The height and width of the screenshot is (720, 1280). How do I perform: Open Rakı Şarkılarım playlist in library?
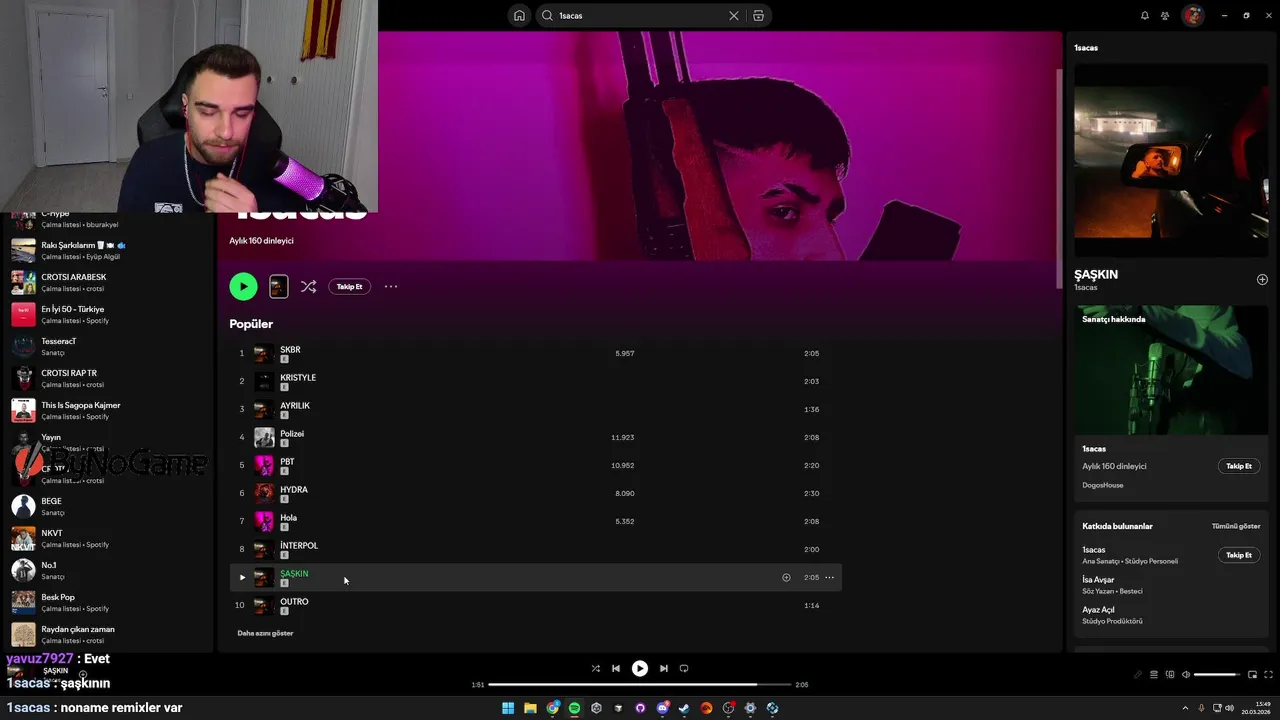coord(108,250)
